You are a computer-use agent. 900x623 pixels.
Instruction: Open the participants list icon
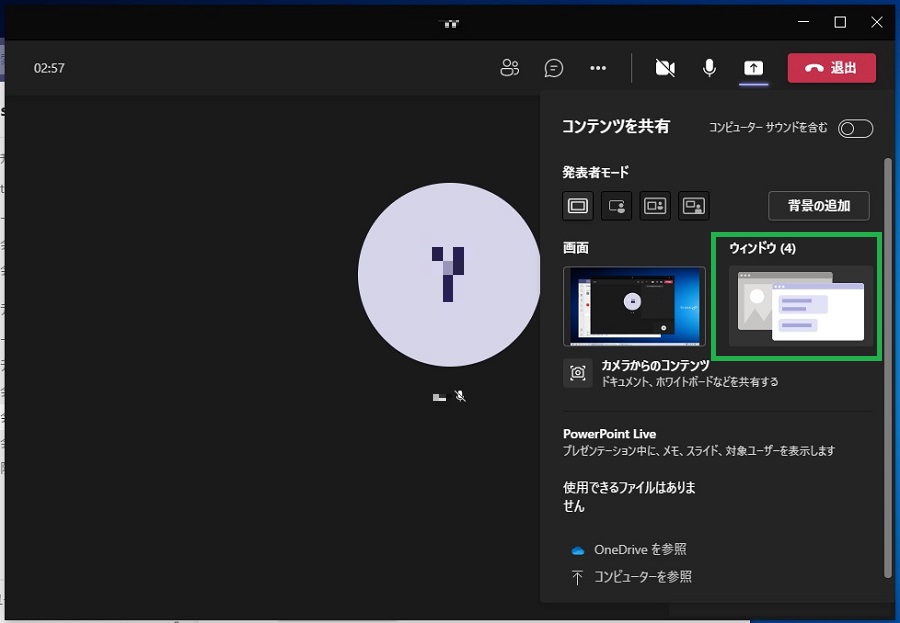pyautogui.click(x=510, y=68)
